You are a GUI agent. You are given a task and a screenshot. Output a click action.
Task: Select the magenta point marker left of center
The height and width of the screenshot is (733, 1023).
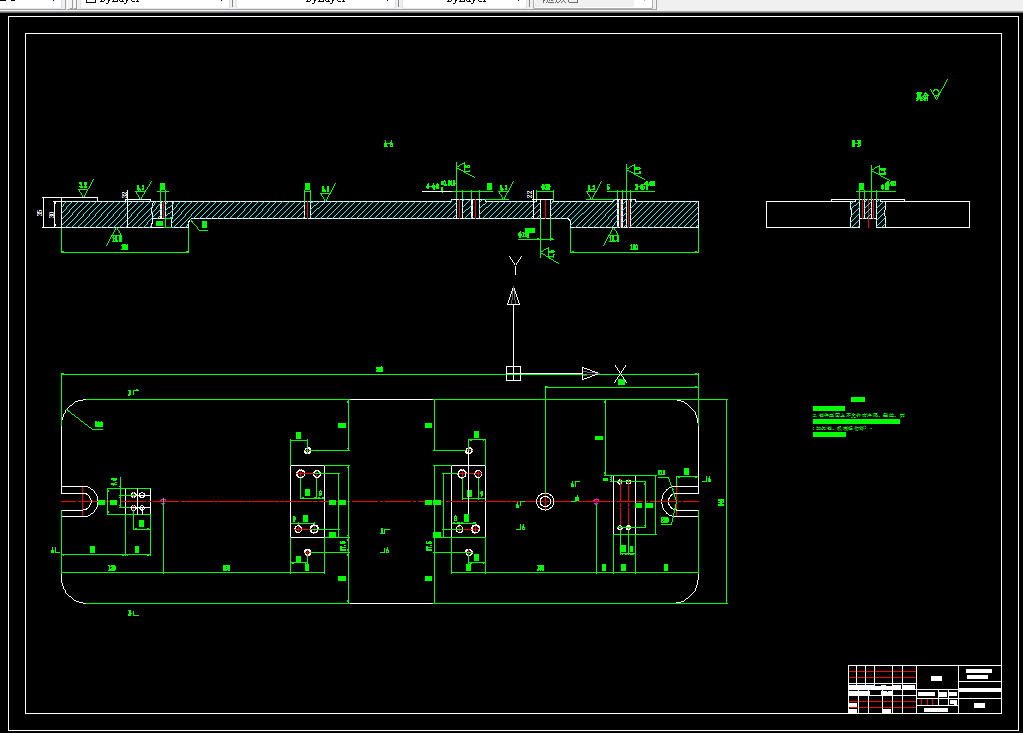point(163,501)
